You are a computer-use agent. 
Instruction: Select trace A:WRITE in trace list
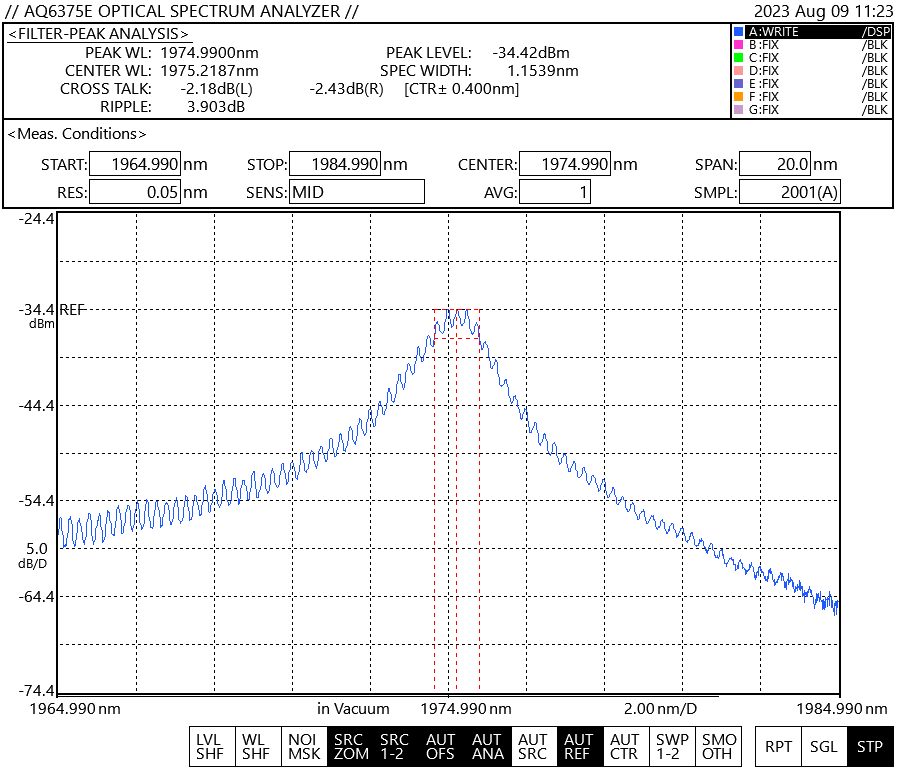[811, 32]
